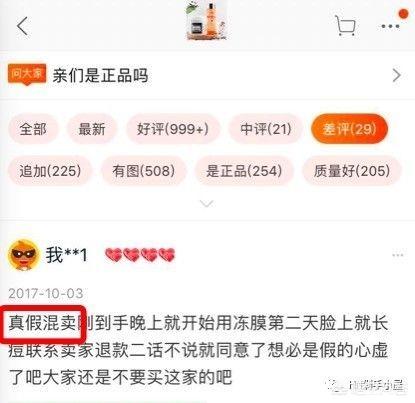Click the reviewer avatar of 我**1
The height and width of the screenshot is (403, 415).
23,255
